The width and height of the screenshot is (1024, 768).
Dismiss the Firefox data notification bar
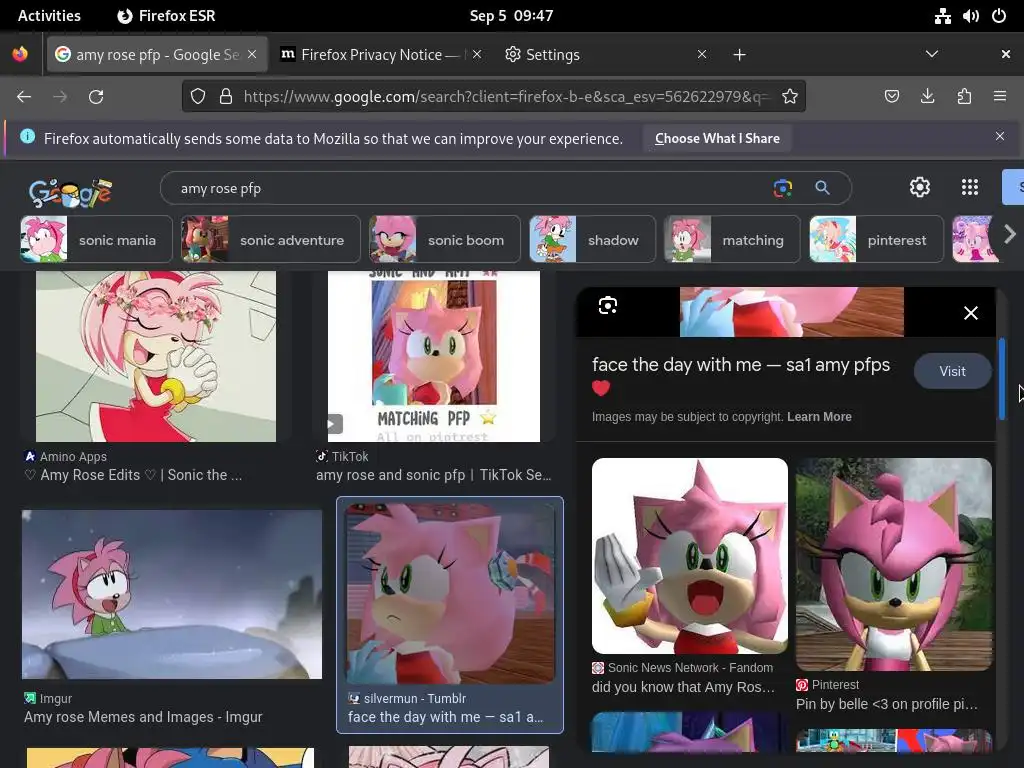pos(1000,136)
